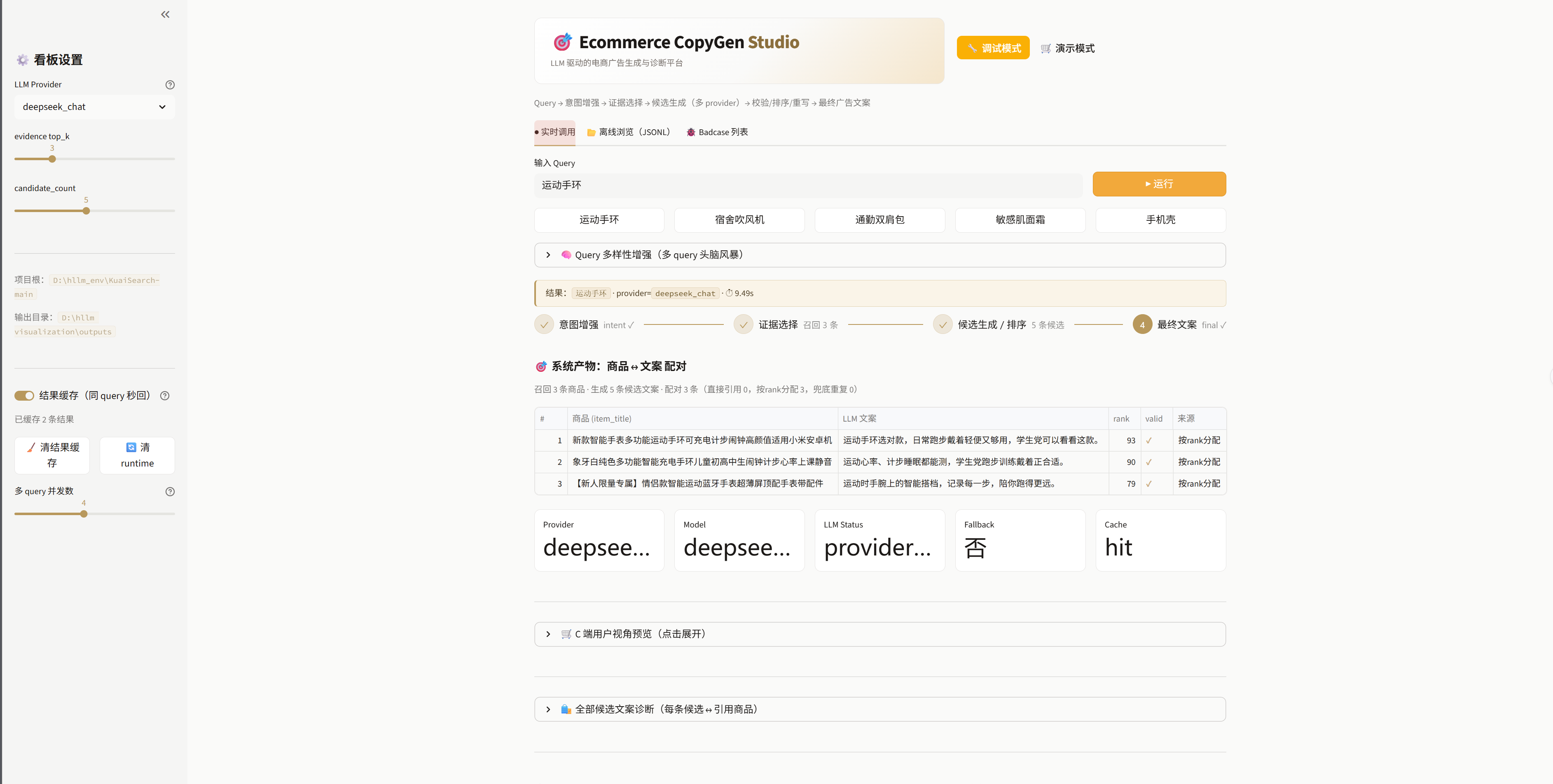The width and height of the screenshot is (1553, 784).
Task: Click Cache metric showing hit
Action: click(1160, 541)
